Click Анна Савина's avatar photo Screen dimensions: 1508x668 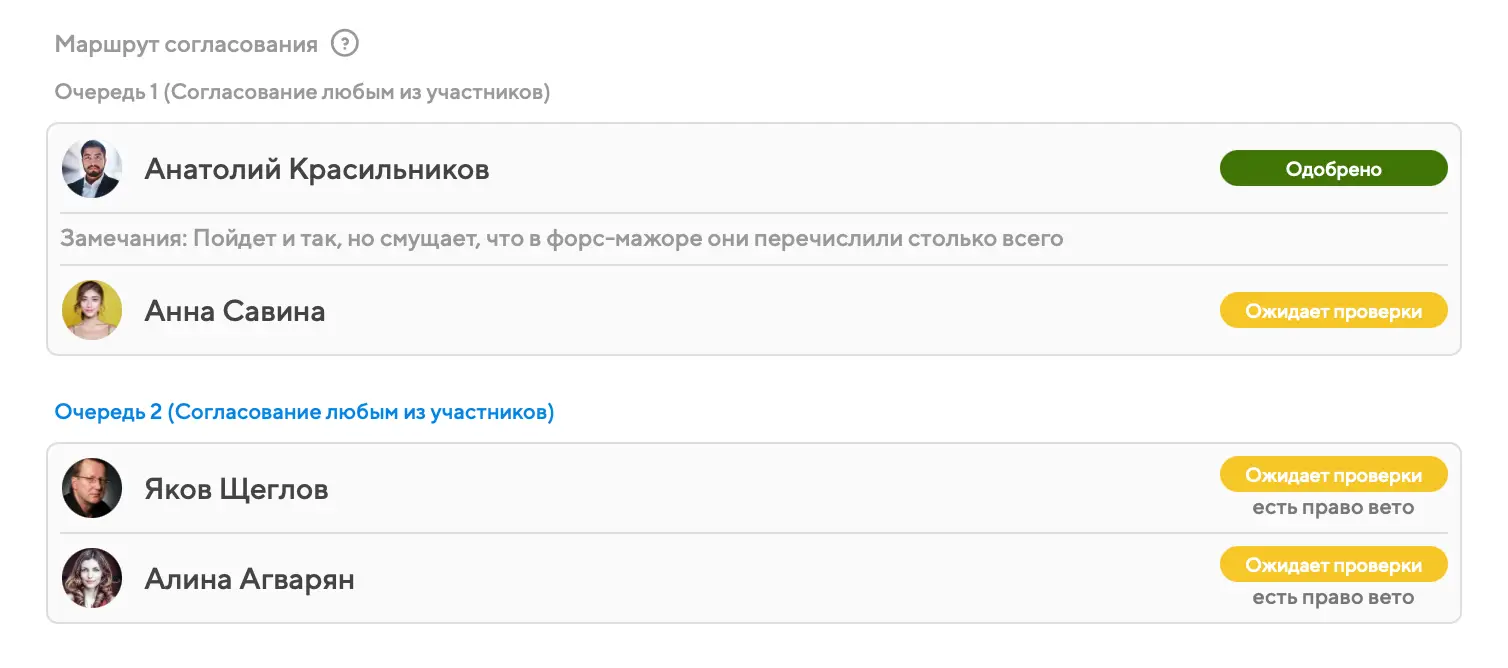[x=92, y=310]
